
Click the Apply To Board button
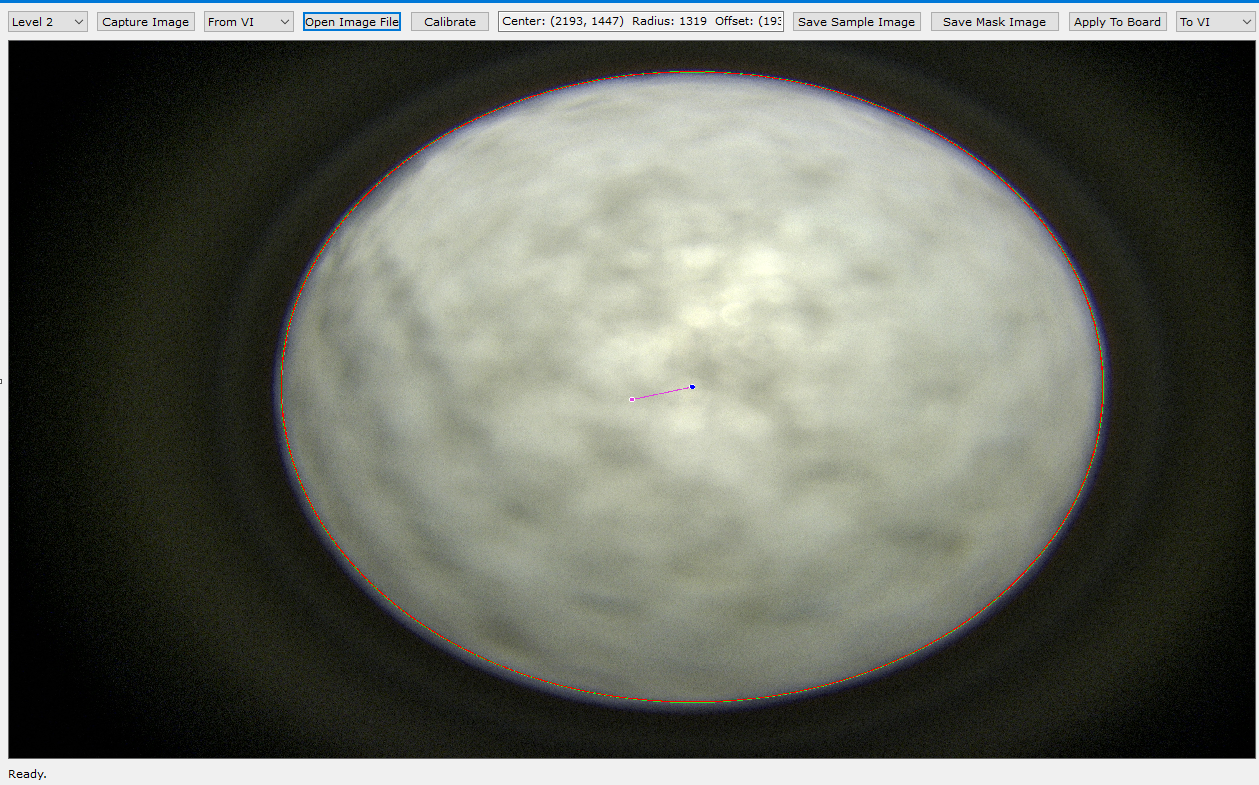pyautogui.click(x=1117, y=22)
